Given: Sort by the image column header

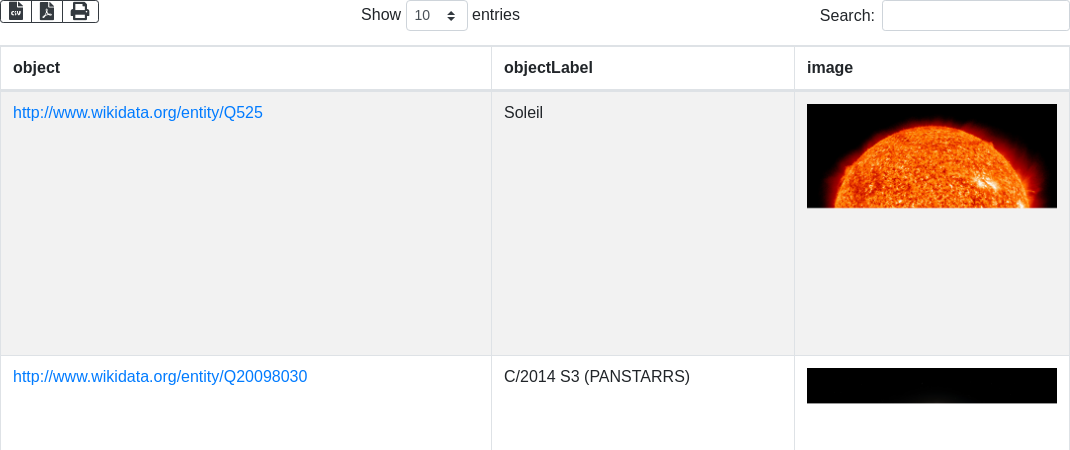Looking at the screenshot, I should coord(829,68).
